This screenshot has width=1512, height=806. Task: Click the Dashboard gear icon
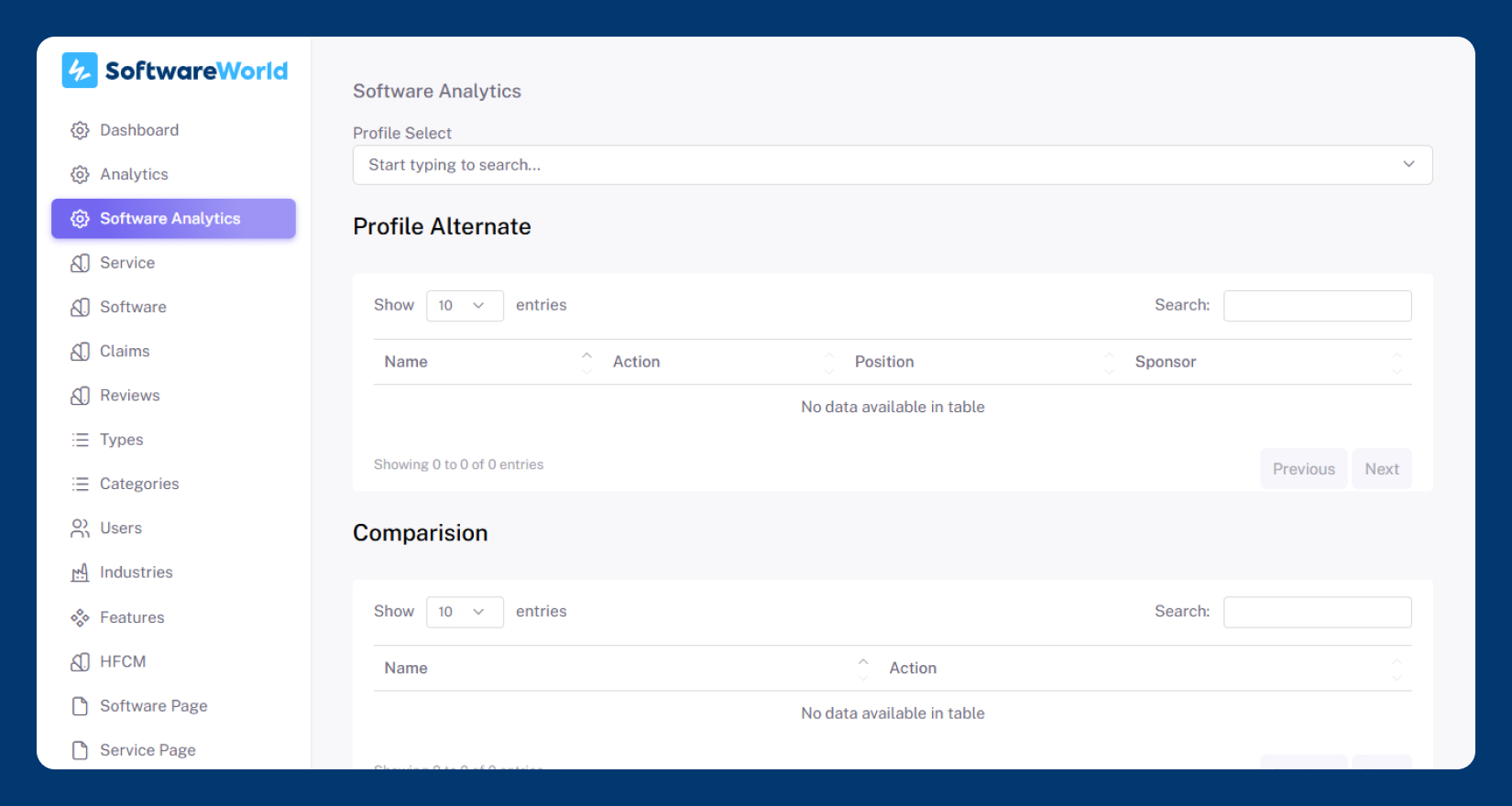pos(81,130)
